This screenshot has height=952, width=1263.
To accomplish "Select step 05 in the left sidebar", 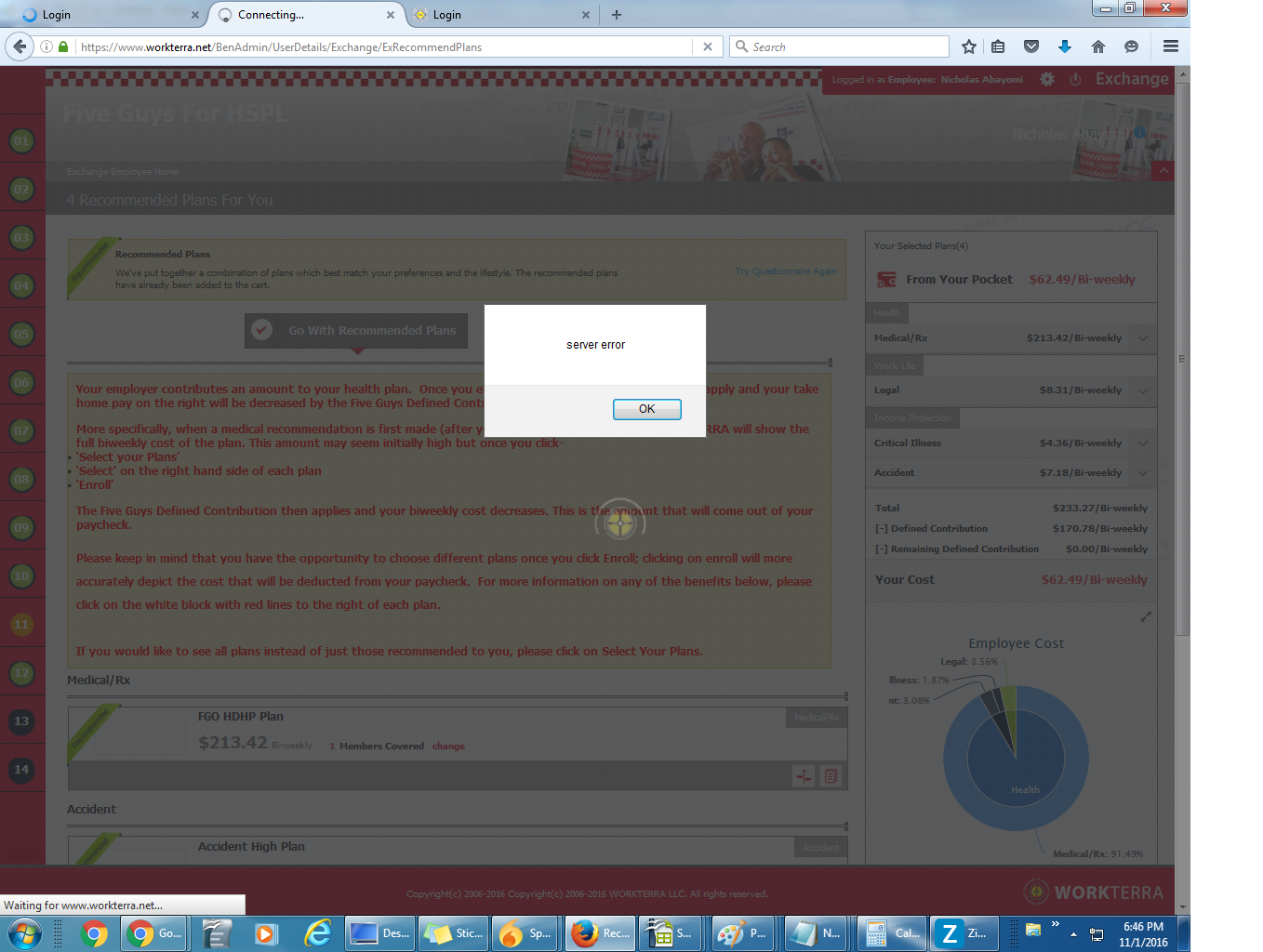I will click(21, 334).
